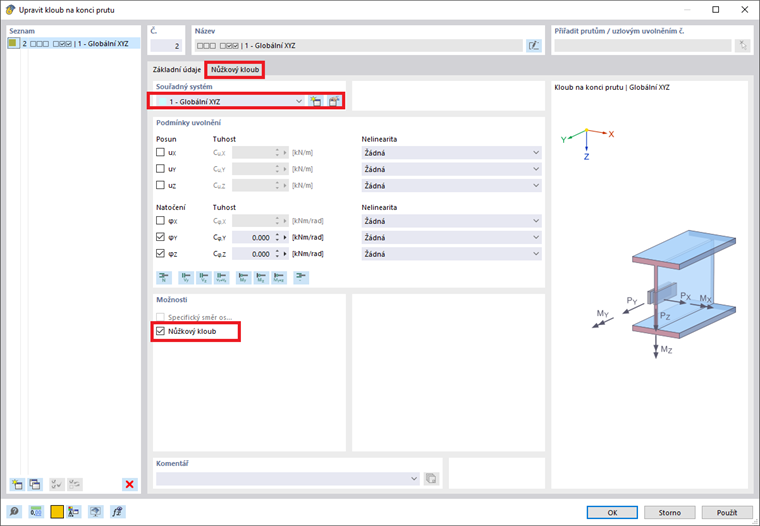Click the OK button
This screenshot has width=760, height=526.
tap(612, 512)
